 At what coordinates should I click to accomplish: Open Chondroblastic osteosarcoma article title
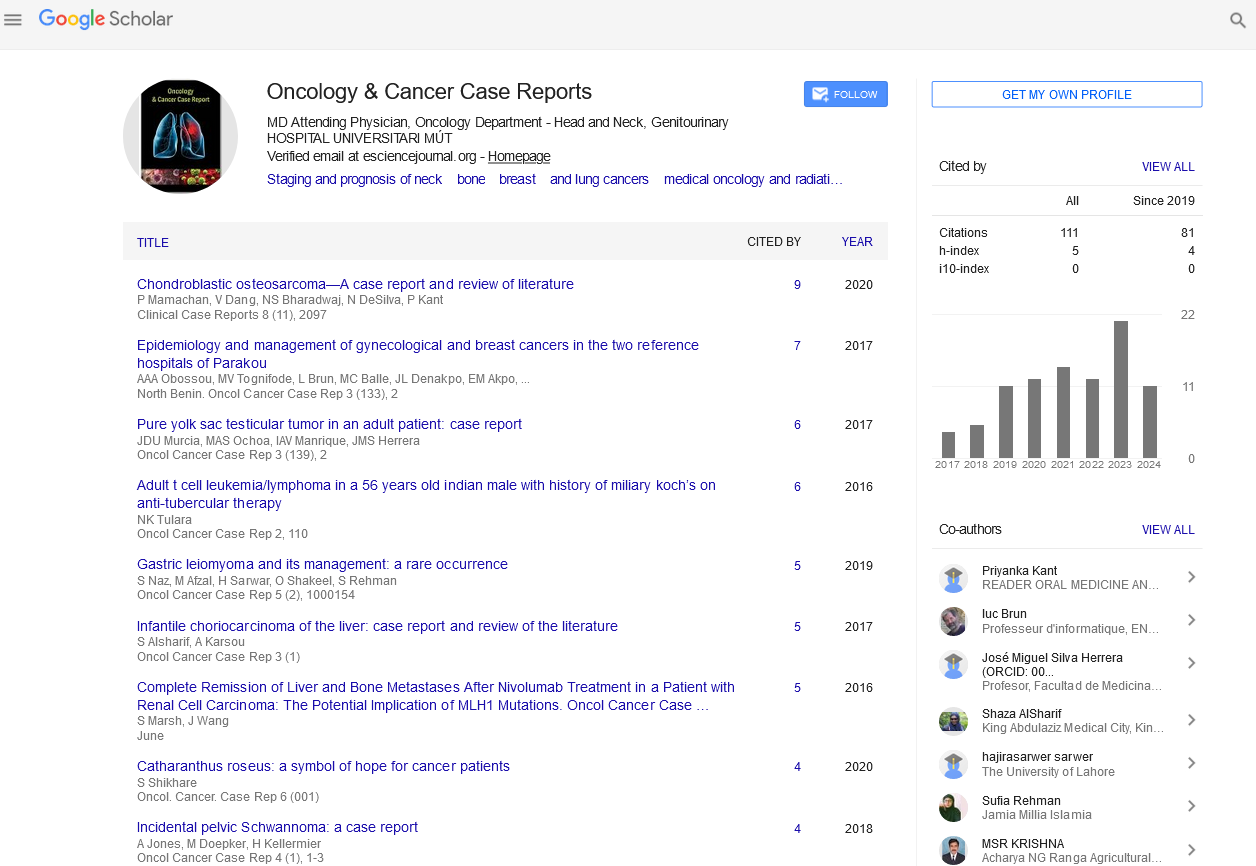click(355, 284)
